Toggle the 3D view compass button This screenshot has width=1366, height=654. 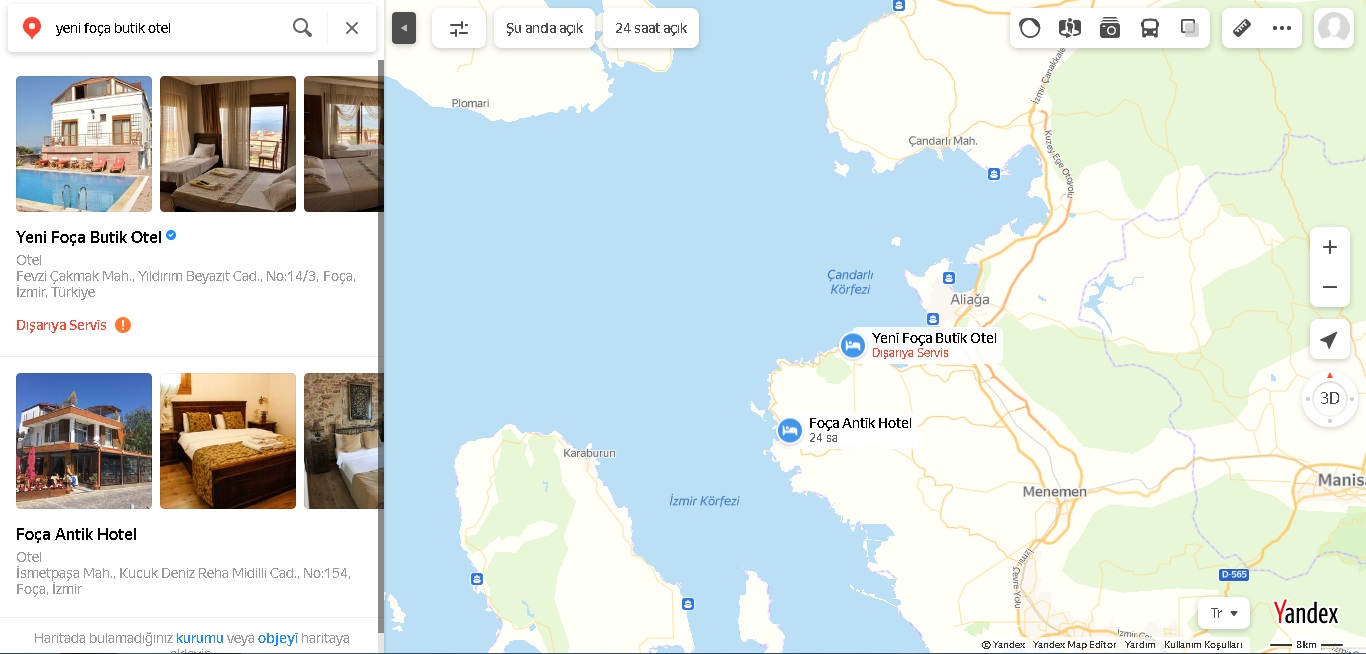click(1330, 398)
